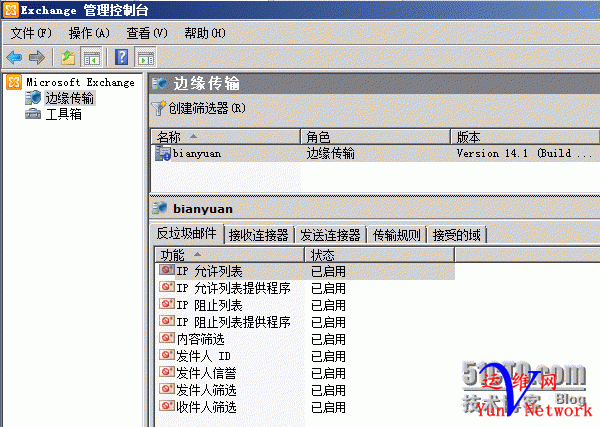Select the 发件人信誉 feature

(206, 373)
